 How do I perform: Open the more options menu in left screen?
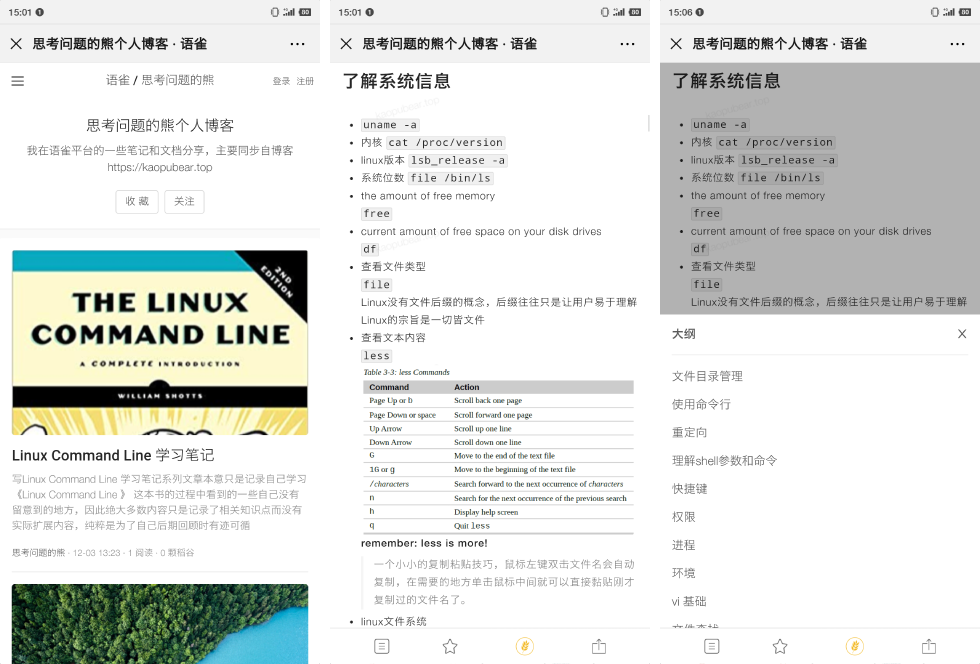(x=298, y=44)
